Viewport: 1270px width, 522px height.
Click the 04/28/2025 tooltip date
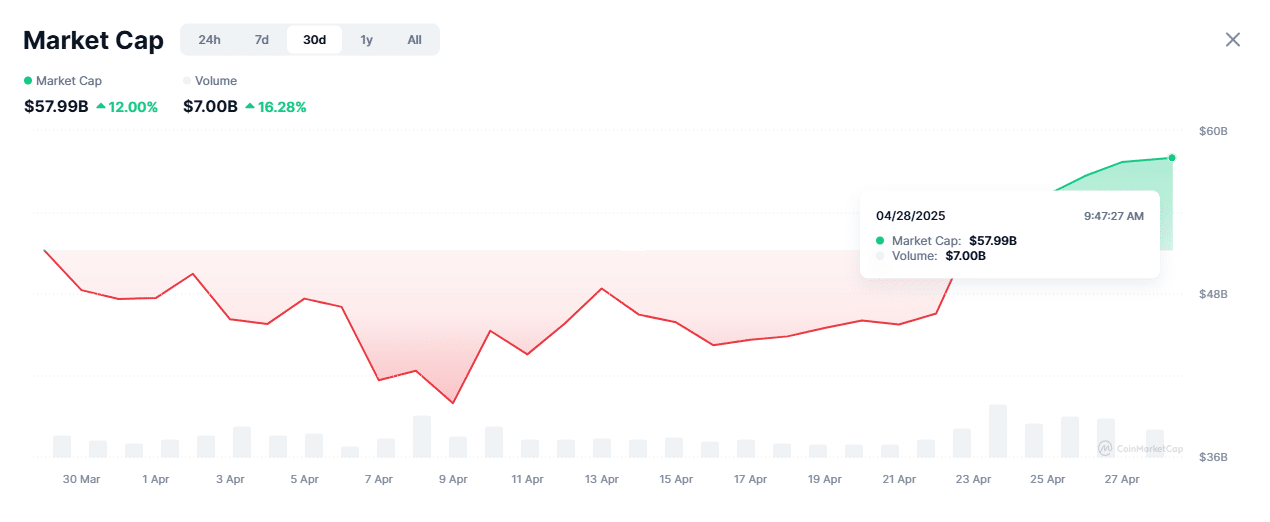click(910, 216)
